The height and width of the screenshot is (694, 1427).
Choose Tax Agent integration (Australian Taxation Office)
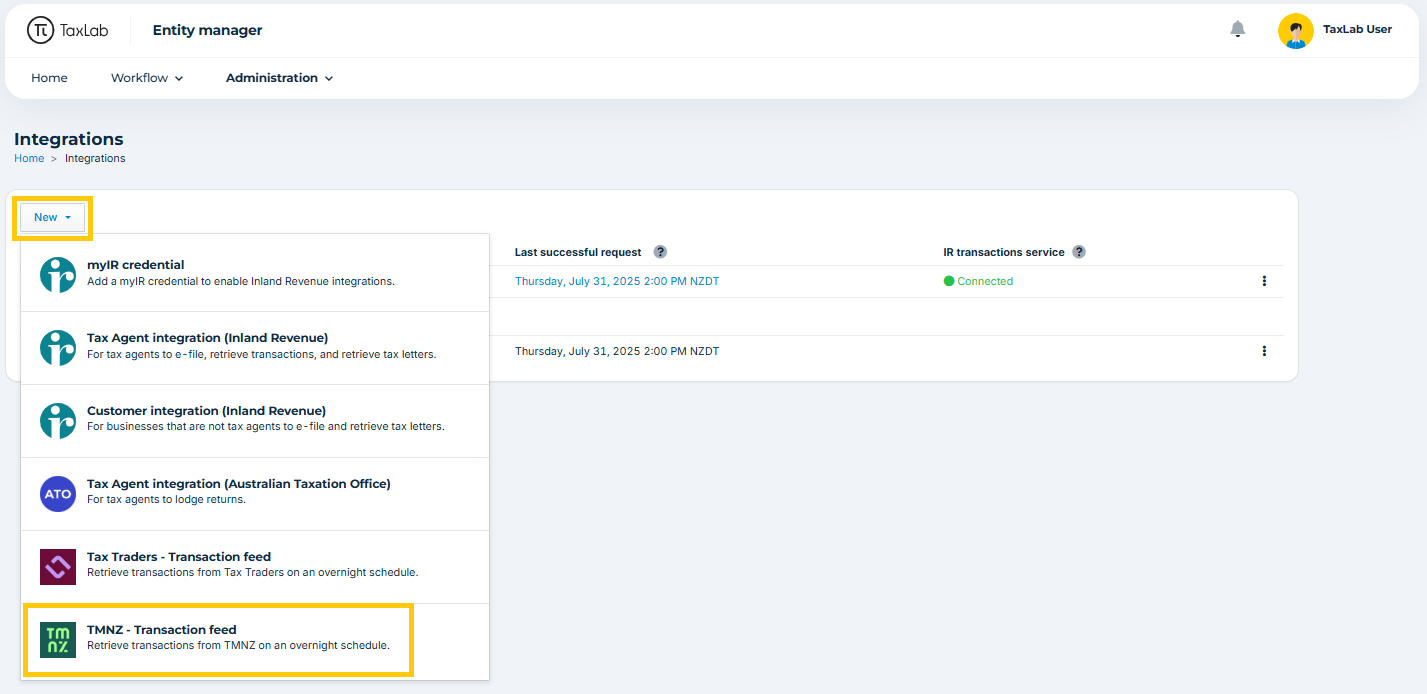click(255, 493)
